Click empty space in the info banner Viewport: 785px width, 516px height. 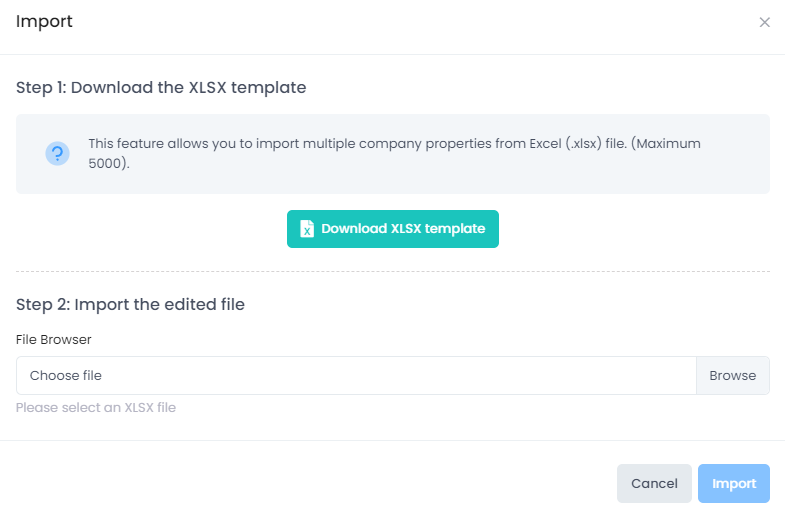(500, 174)
